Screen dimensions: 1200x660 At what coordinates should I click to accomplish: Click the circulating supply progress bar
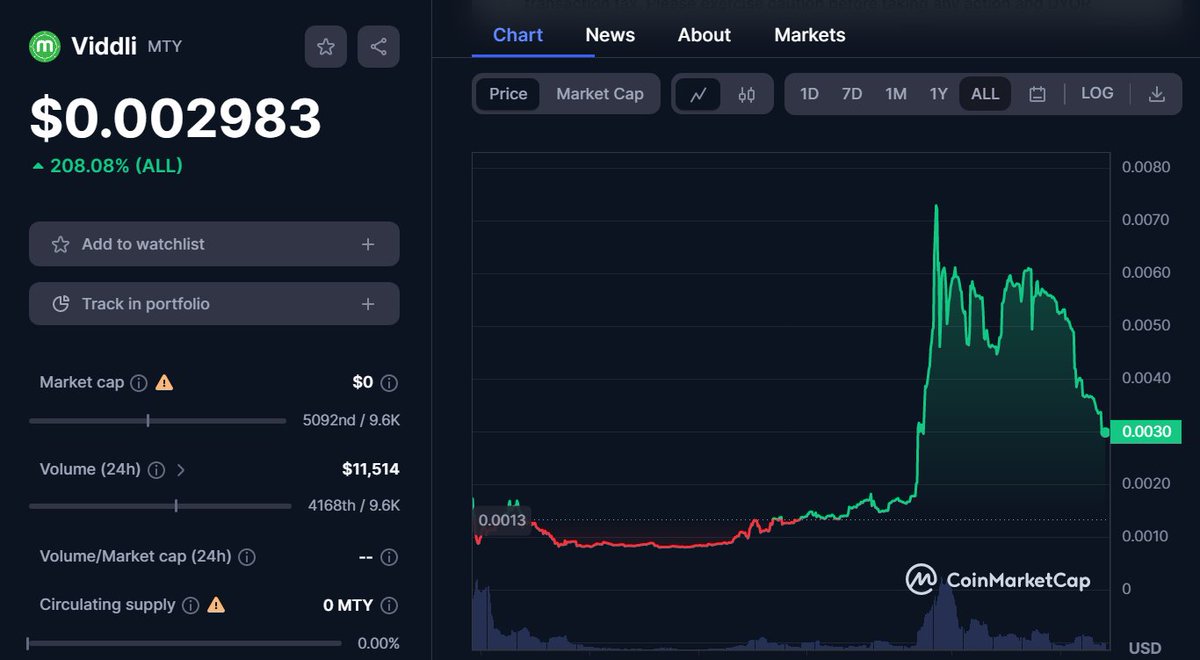click(x=185, y=643)
